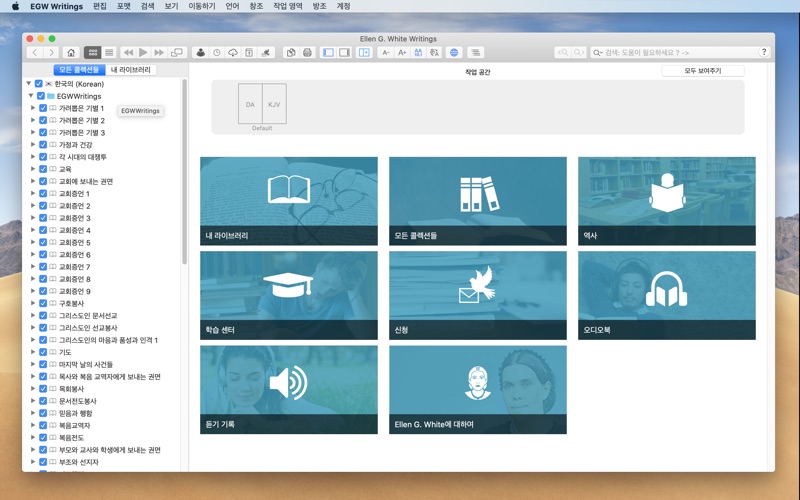Click the export upload box icon
The image size is (800, 500).
pyautogui.click(x=249, y=53)
